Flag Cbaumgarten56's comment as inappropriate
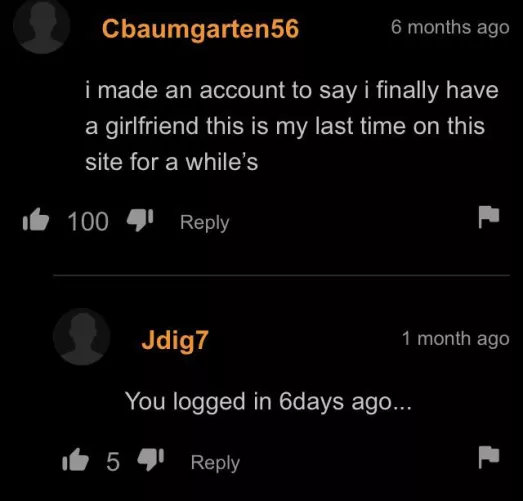The image size is (523, 501). tap(489, 217)
